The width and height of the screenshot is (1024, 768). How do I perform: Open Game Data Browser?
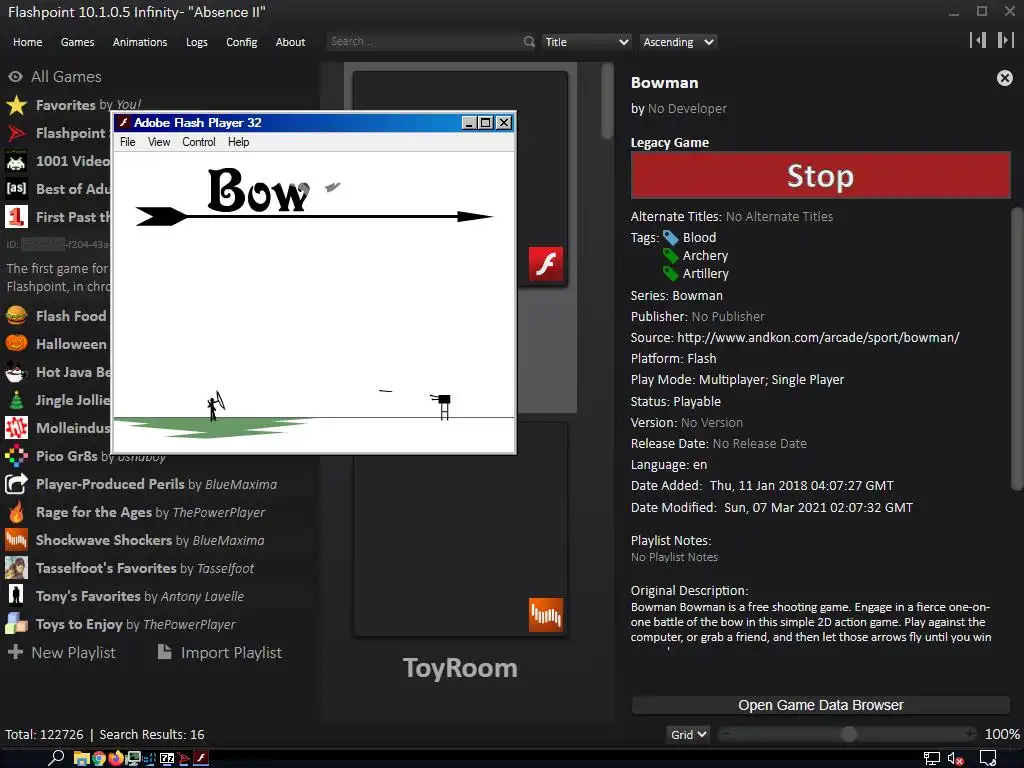pyautogui.click(x=820, y=705)
